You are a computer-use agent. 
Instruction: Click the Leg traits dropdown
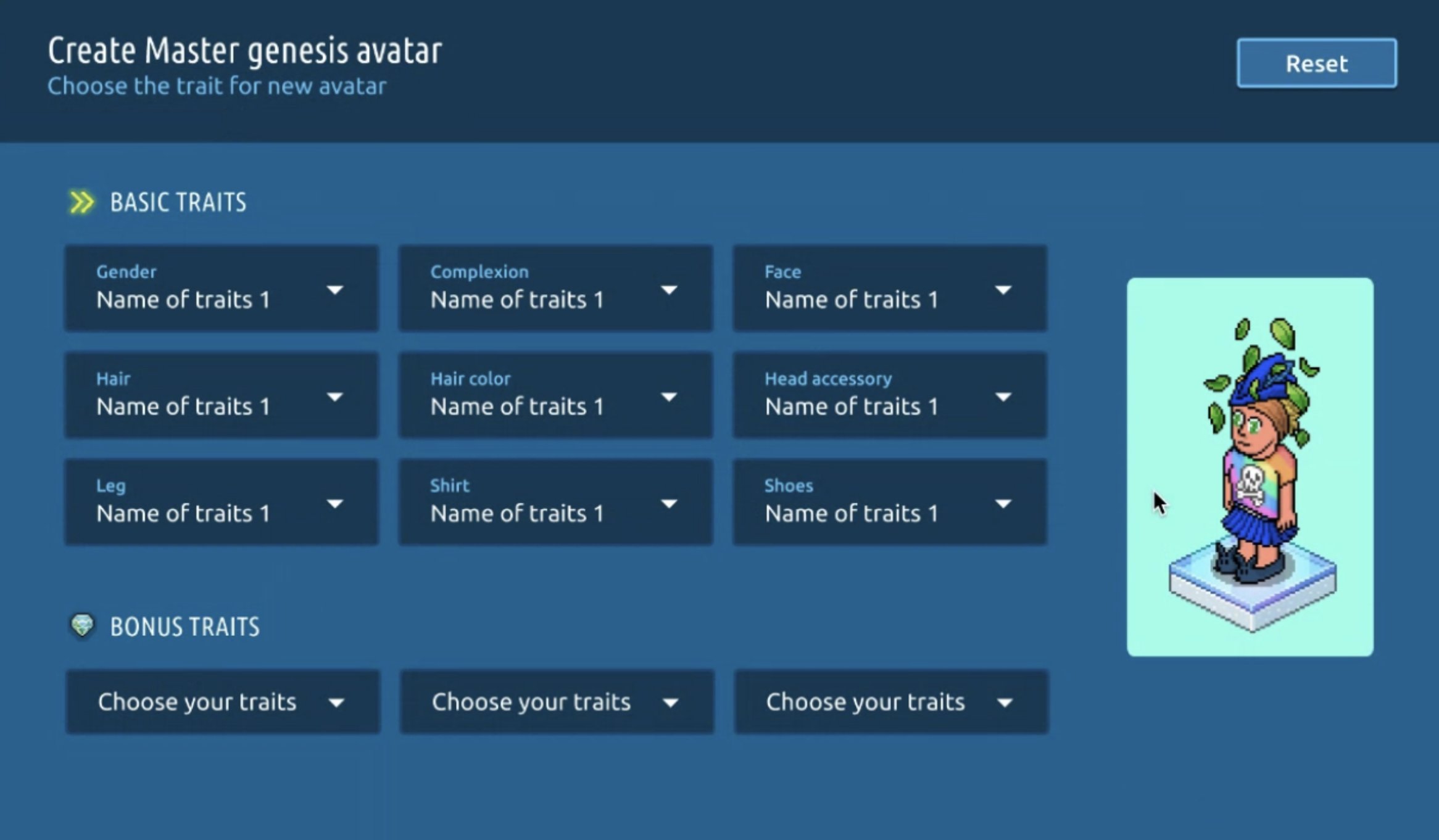pos(221,503)
